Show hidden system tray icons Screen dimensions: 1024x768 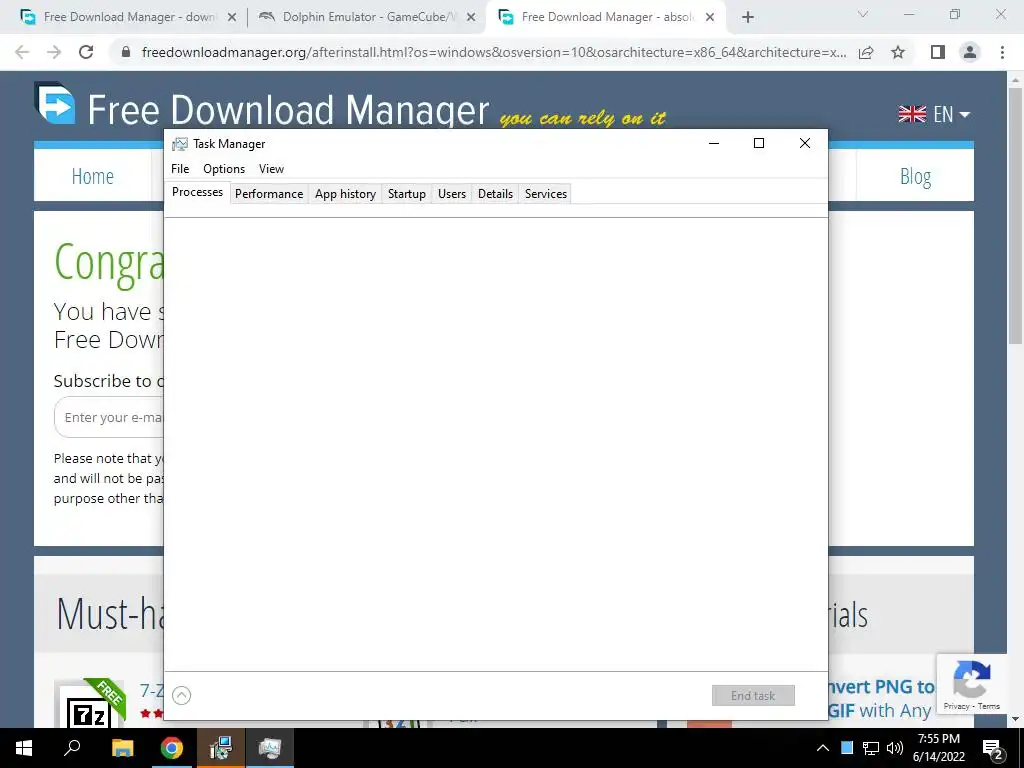coord(823,748)
